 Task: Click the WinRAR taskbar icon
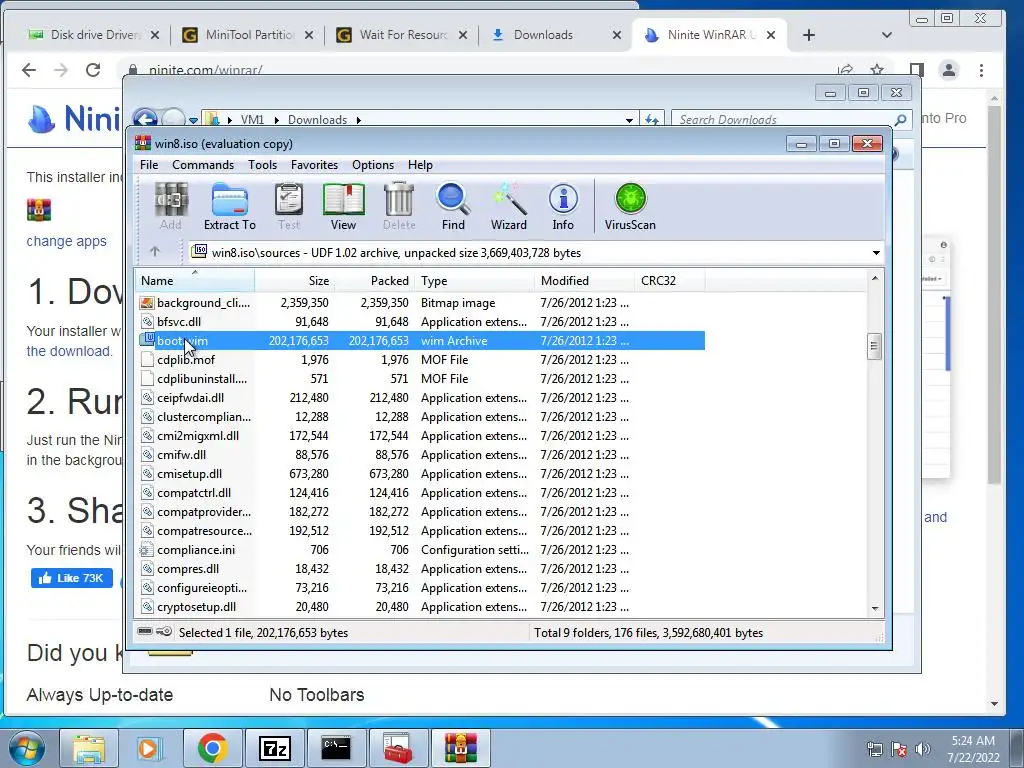click(x=460, y=748)
